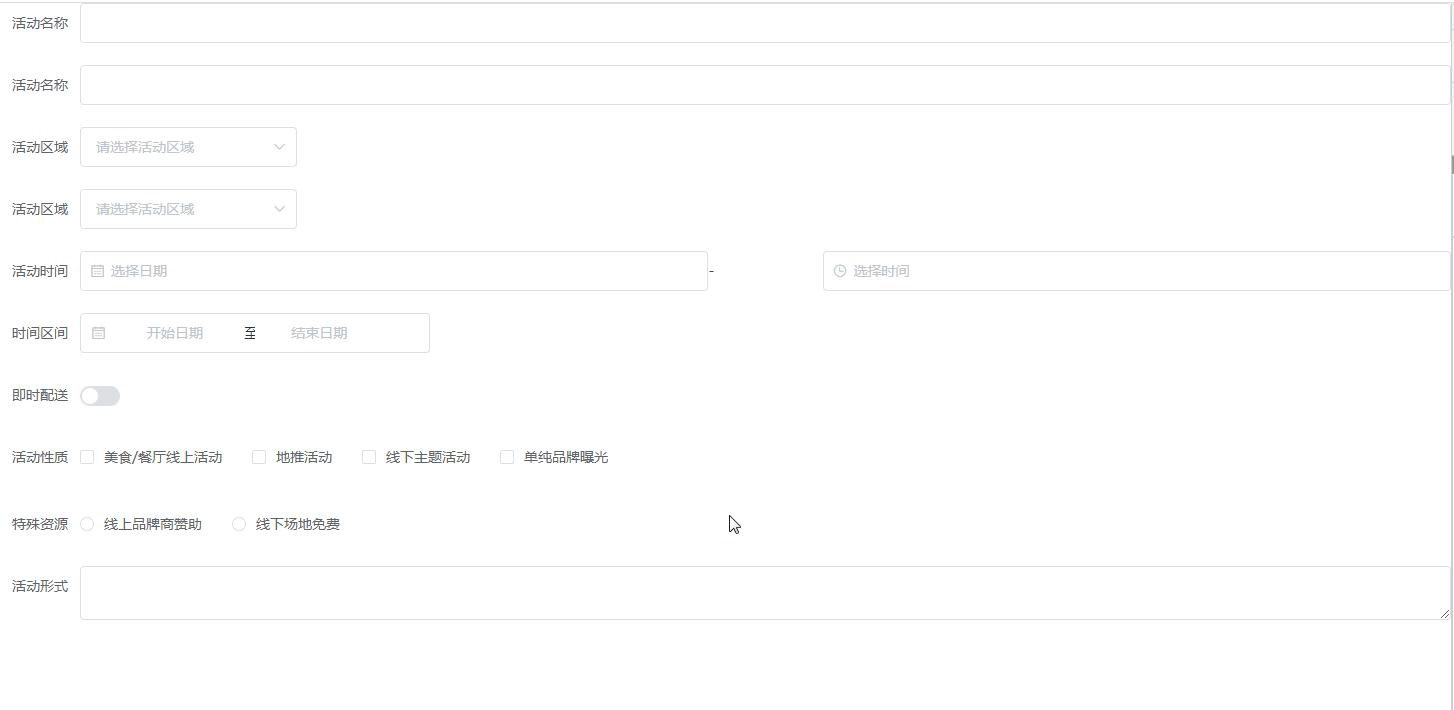Check 美食/餐厅线上活动 checkbox
This screenshot has width=1454, height=710.
point(87,457)
